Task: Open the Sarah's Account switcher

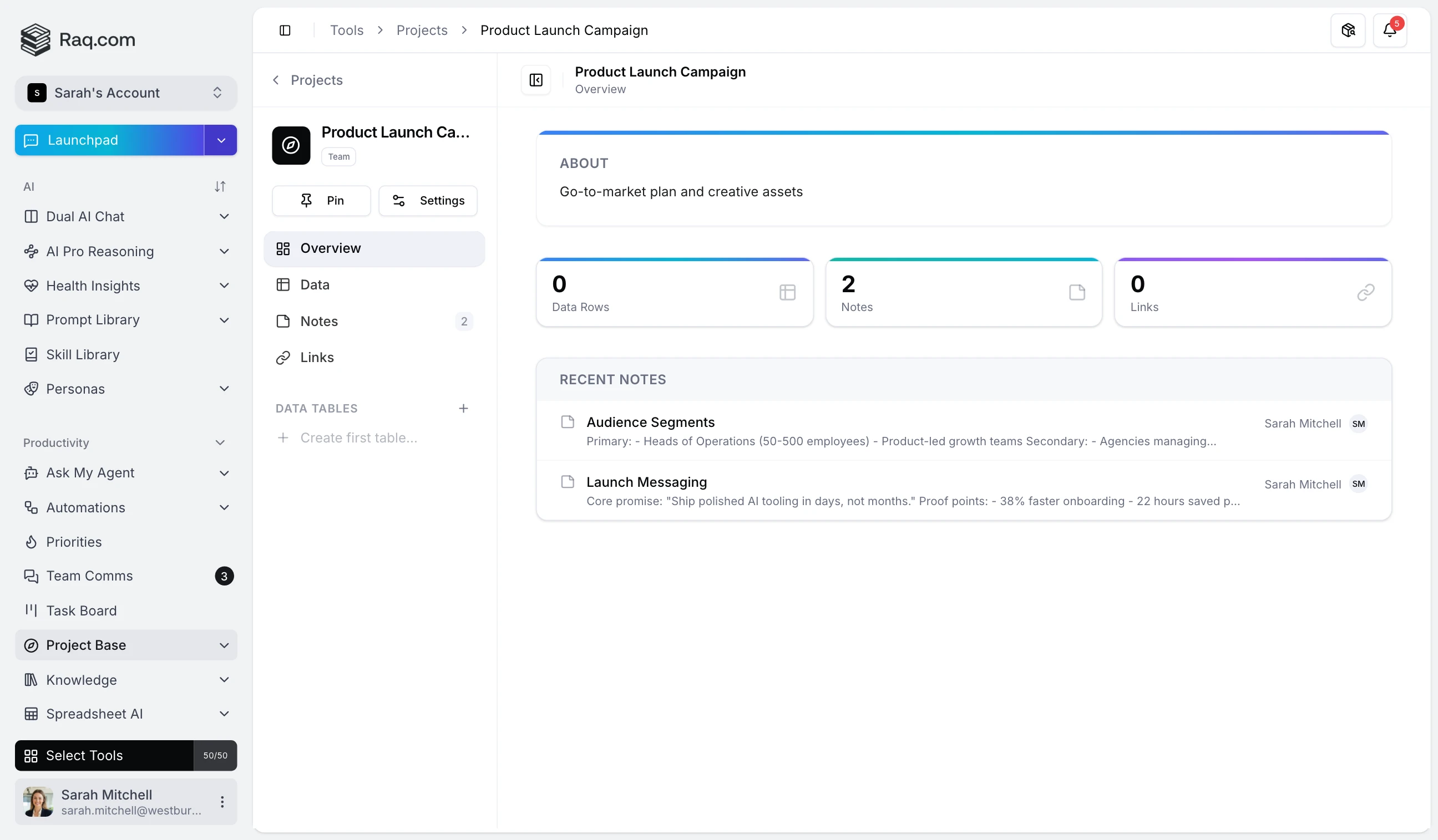Action: click(x=125, y=93)
